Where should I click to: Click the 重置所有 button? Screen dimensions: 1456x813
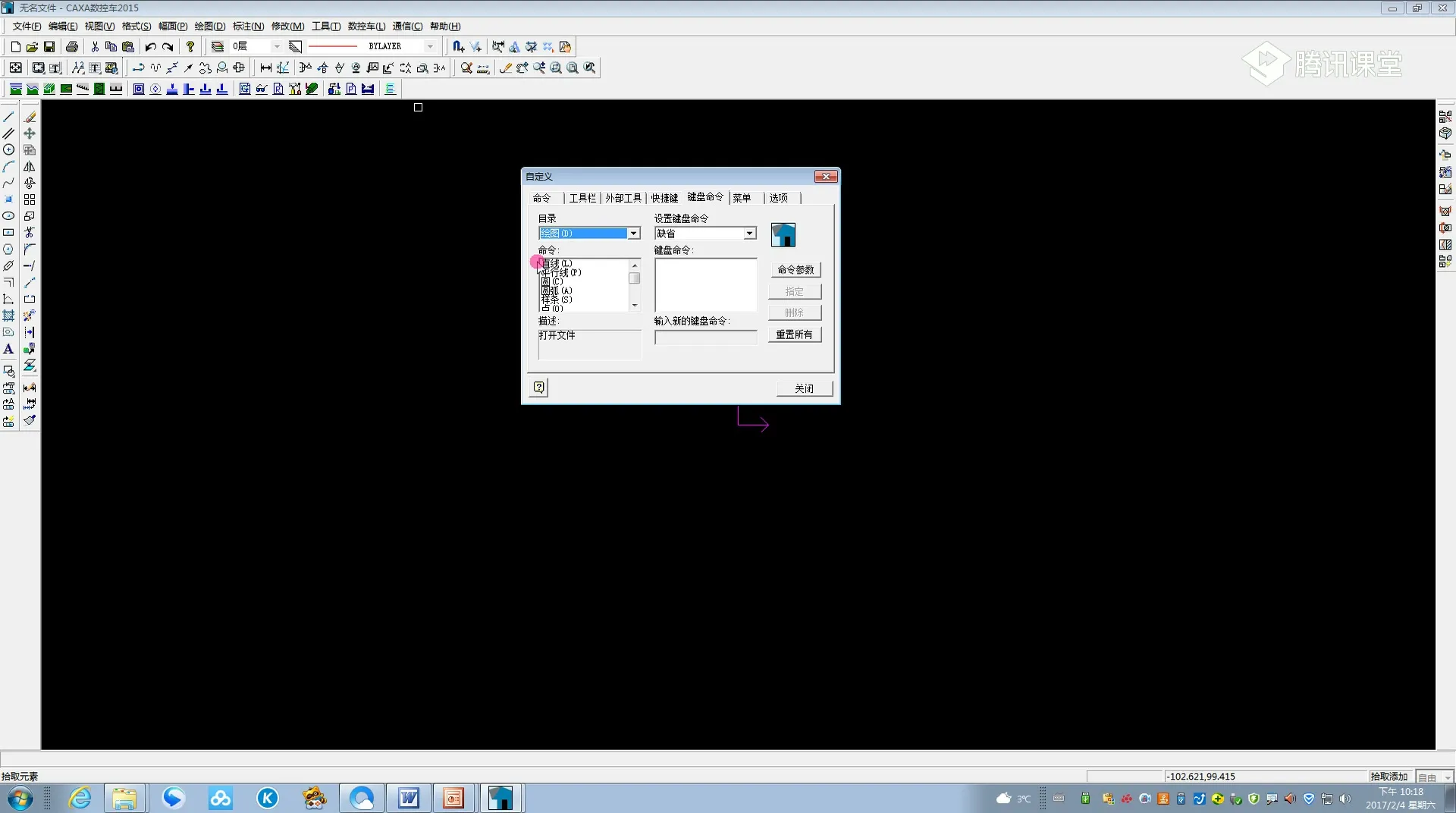(x=794, y=334)
